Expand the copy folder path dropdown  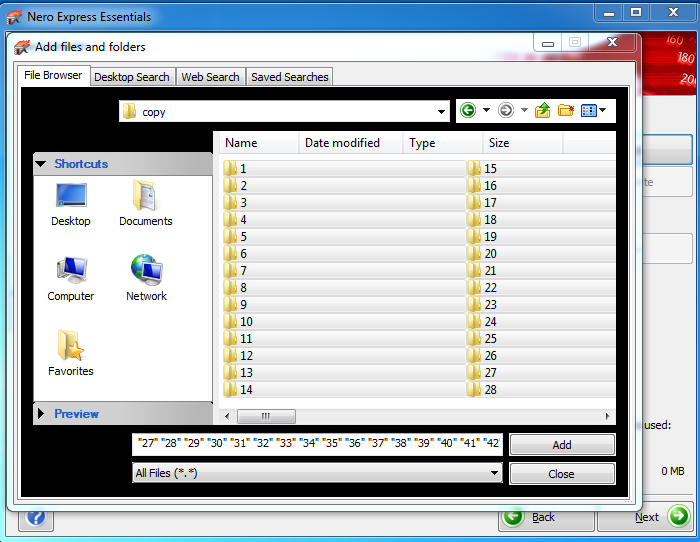point(441,112)
